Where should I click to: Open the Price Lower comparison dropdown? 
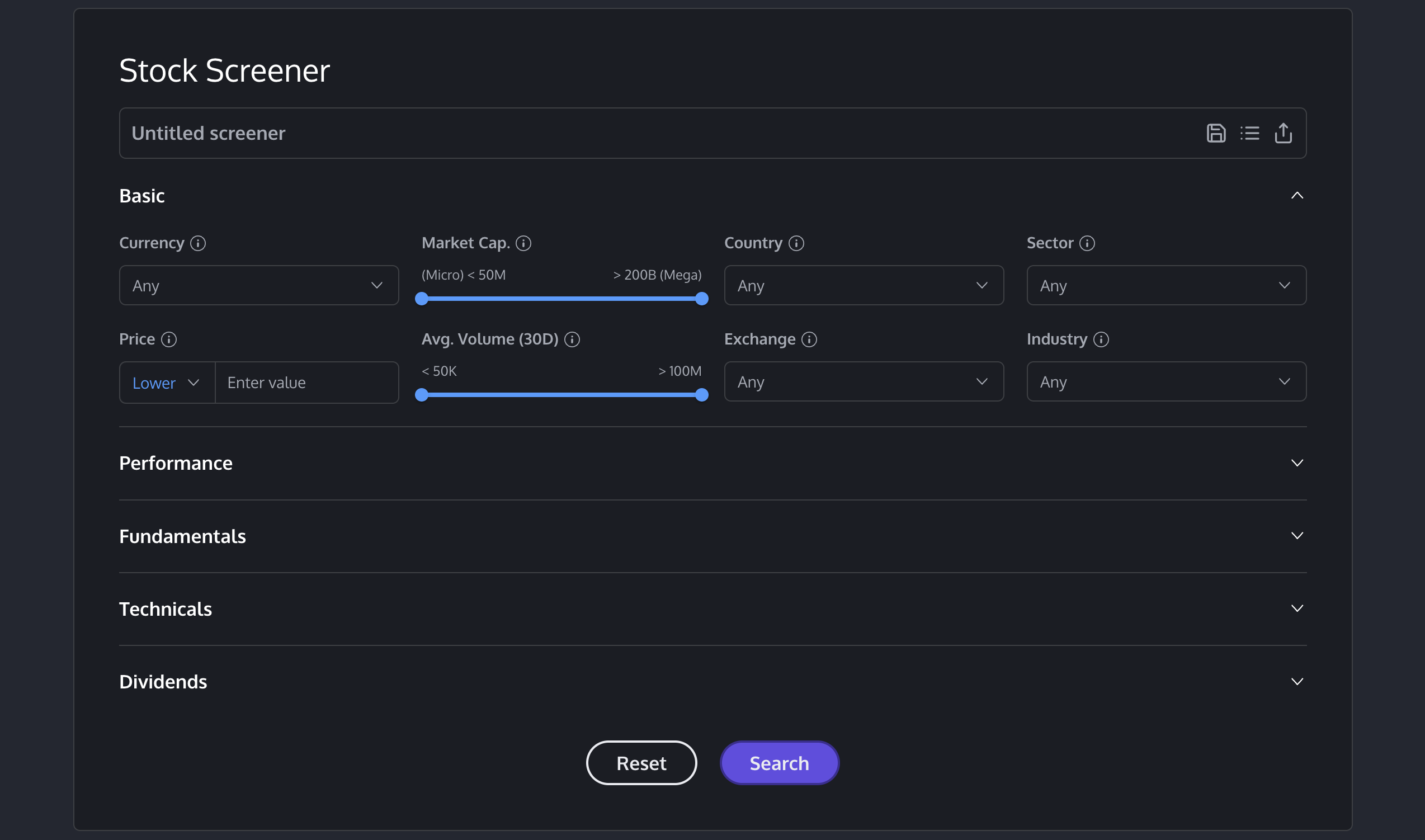coord(167,383)
